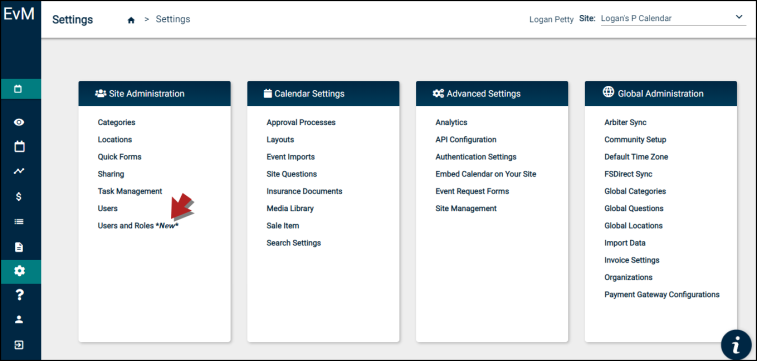Open Embed Calendar on Your Site
Screen dimensions: 757x361
[486, 174]
